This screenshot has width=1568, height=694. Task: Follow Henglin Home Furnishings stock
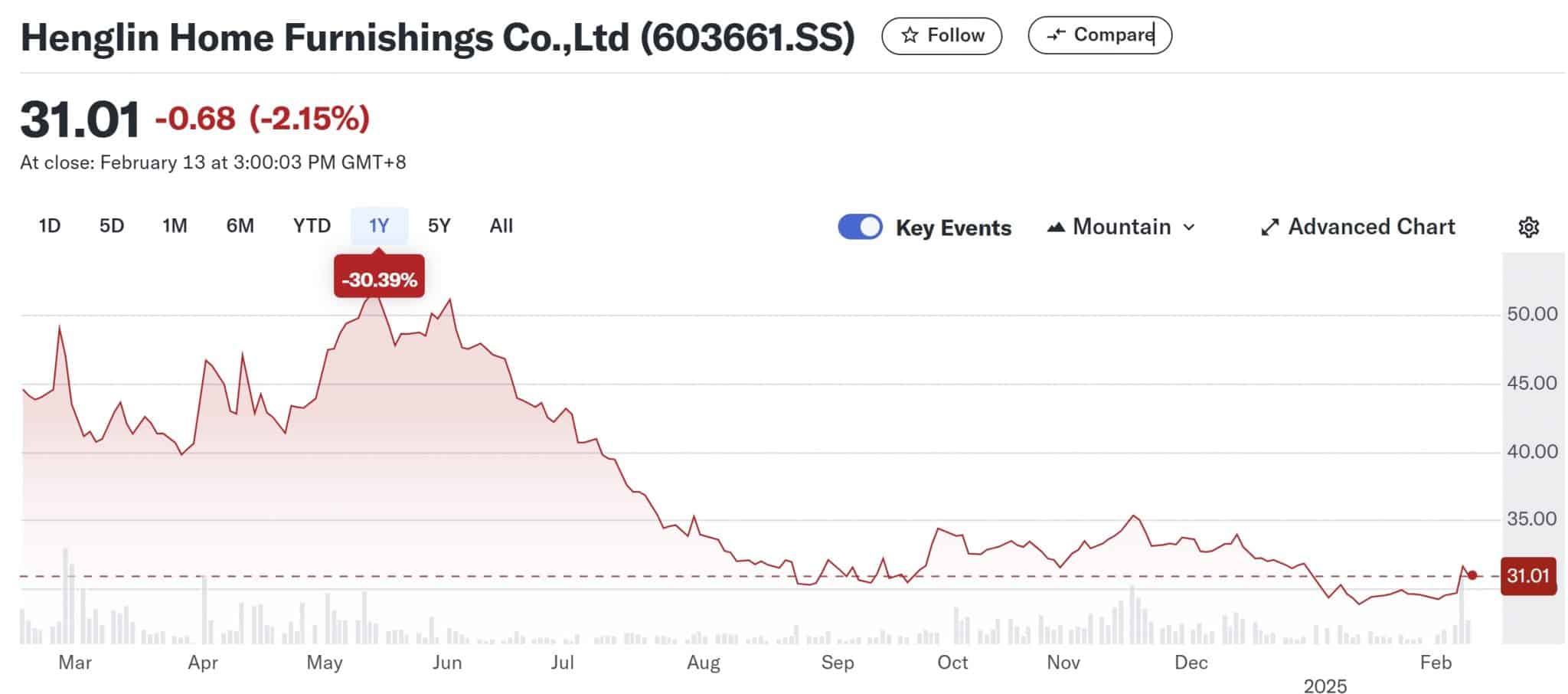coord(942,35)
